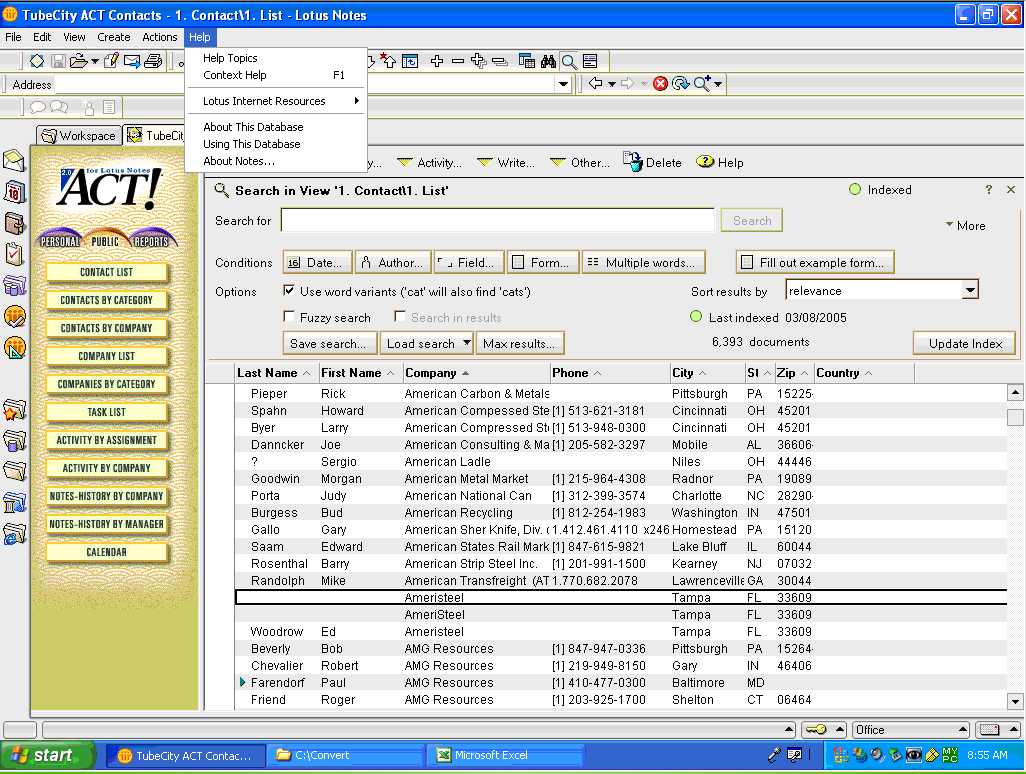This screenshot has height=774, width=1026.
Task: Open the Write action dropdown
Action: (x=506, y=162)
